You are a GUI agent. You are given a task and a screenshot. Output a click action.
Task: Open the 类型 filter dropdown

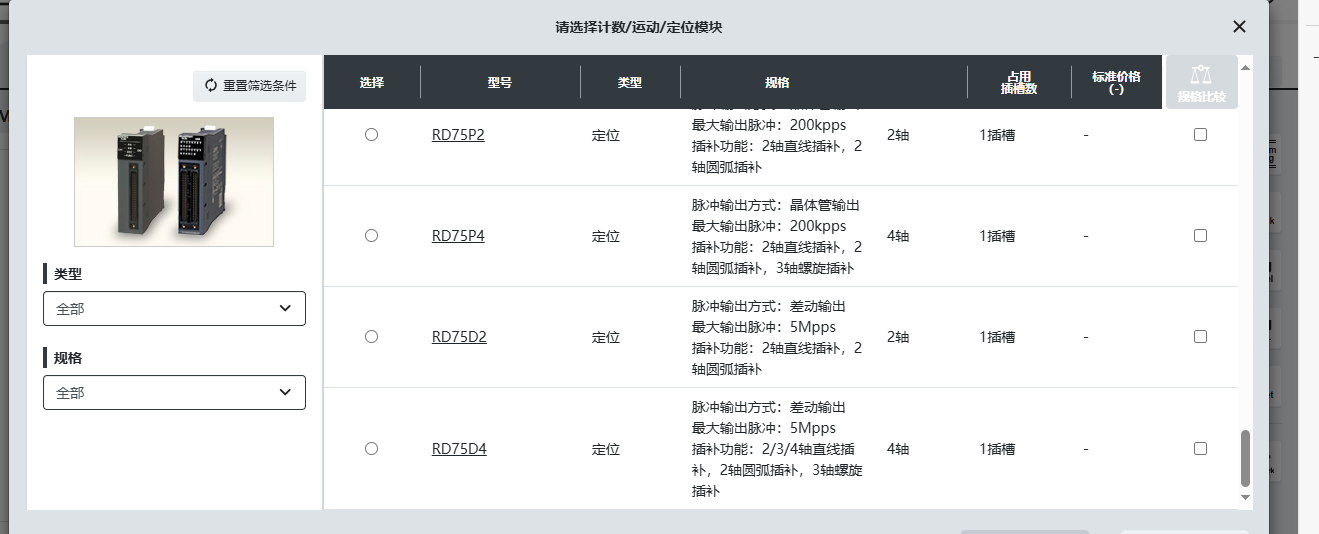click(174, 309)
